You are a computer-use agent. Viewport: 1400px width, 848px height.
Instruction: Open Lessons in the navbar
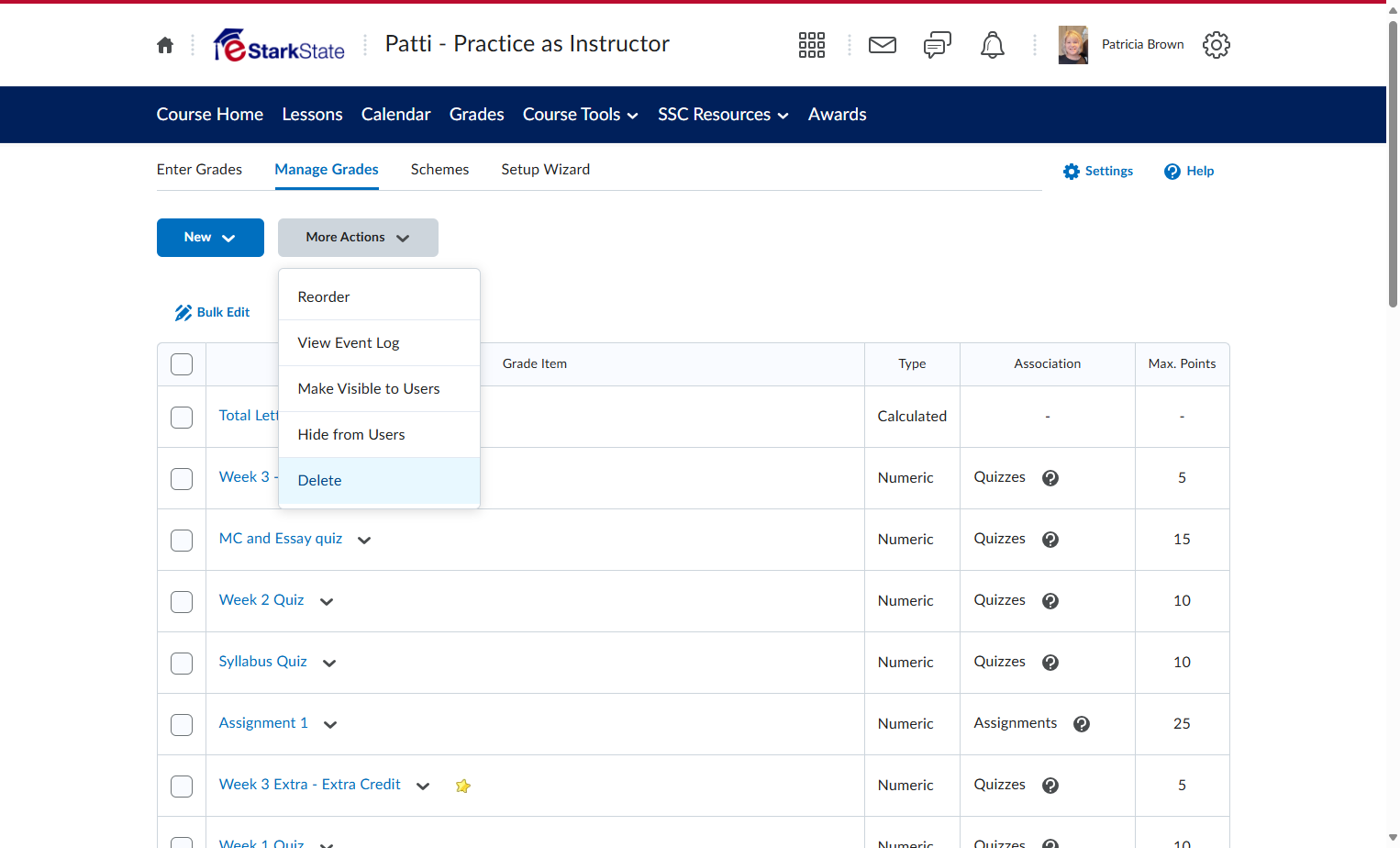[313, 115]
